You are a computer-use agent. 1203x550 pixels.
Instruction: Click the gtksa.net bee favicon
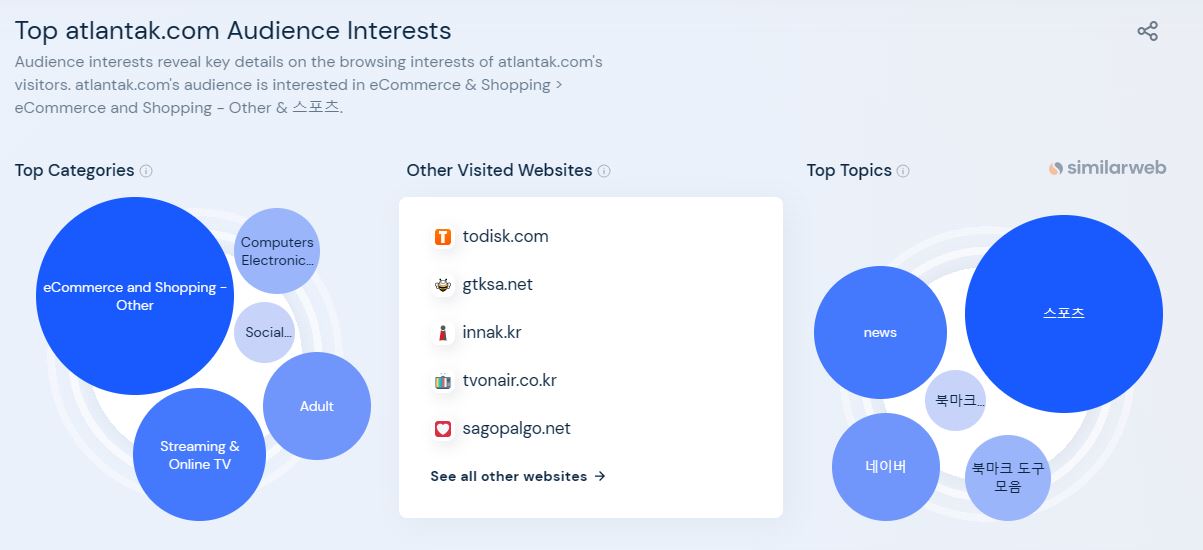pyautogui.click(x=443, y=285)
